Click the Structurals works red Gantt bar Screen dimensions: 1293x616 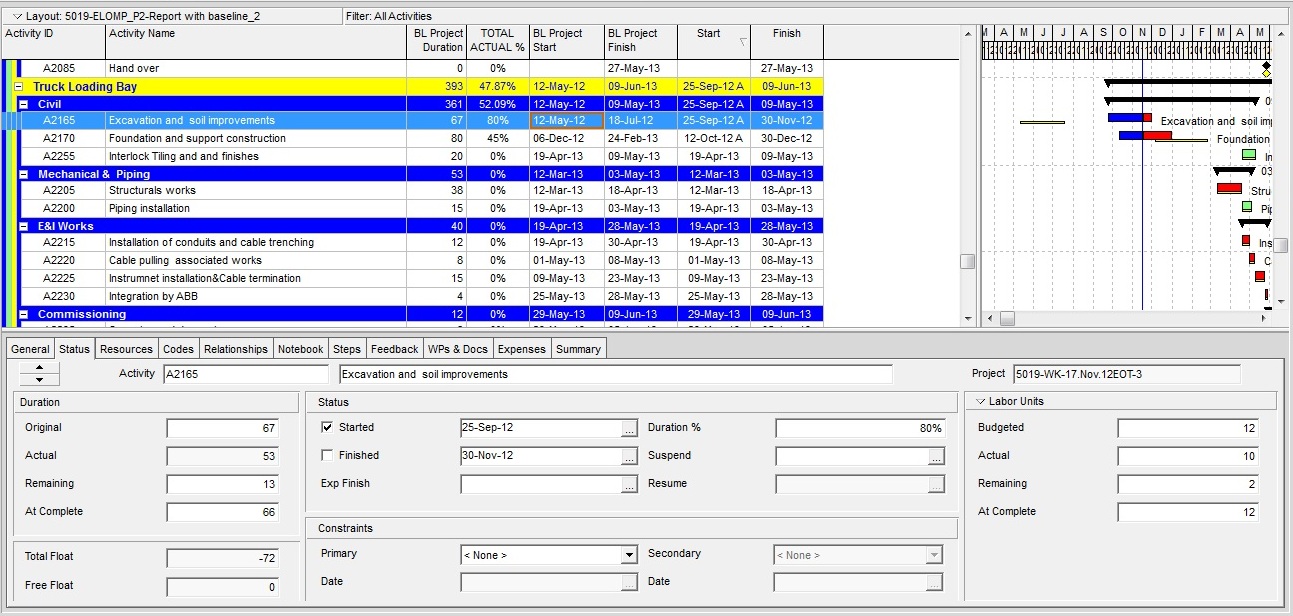coord(1229,188)
